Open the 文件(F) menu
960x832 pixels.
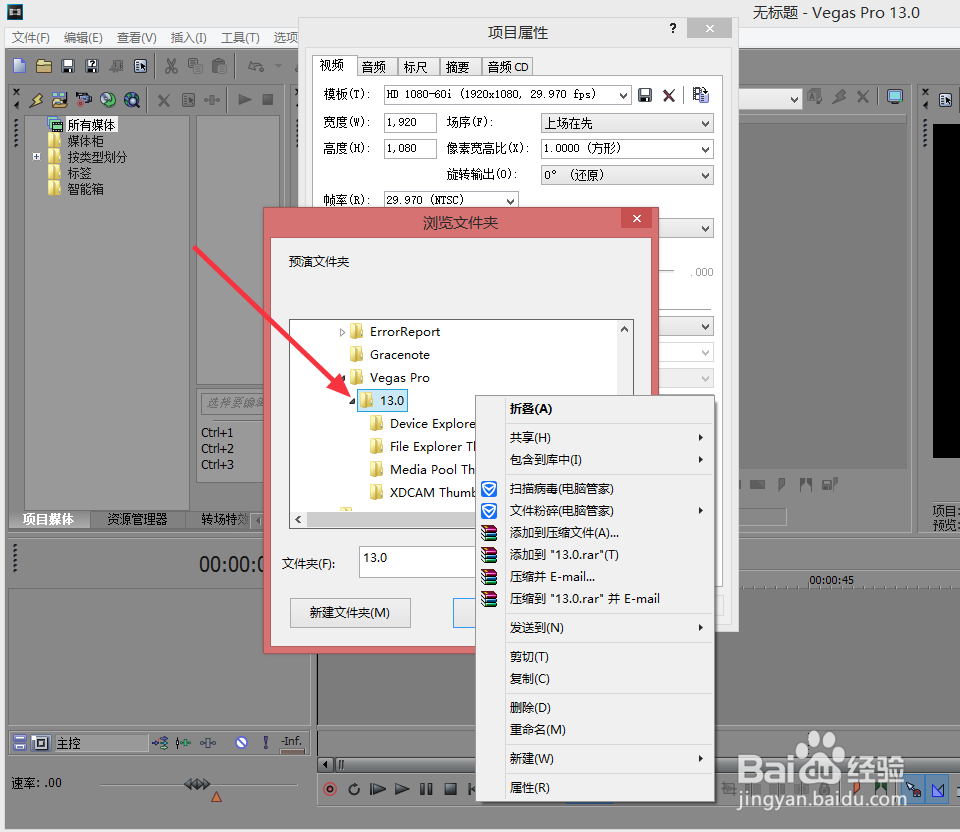[x=31, y=38]
